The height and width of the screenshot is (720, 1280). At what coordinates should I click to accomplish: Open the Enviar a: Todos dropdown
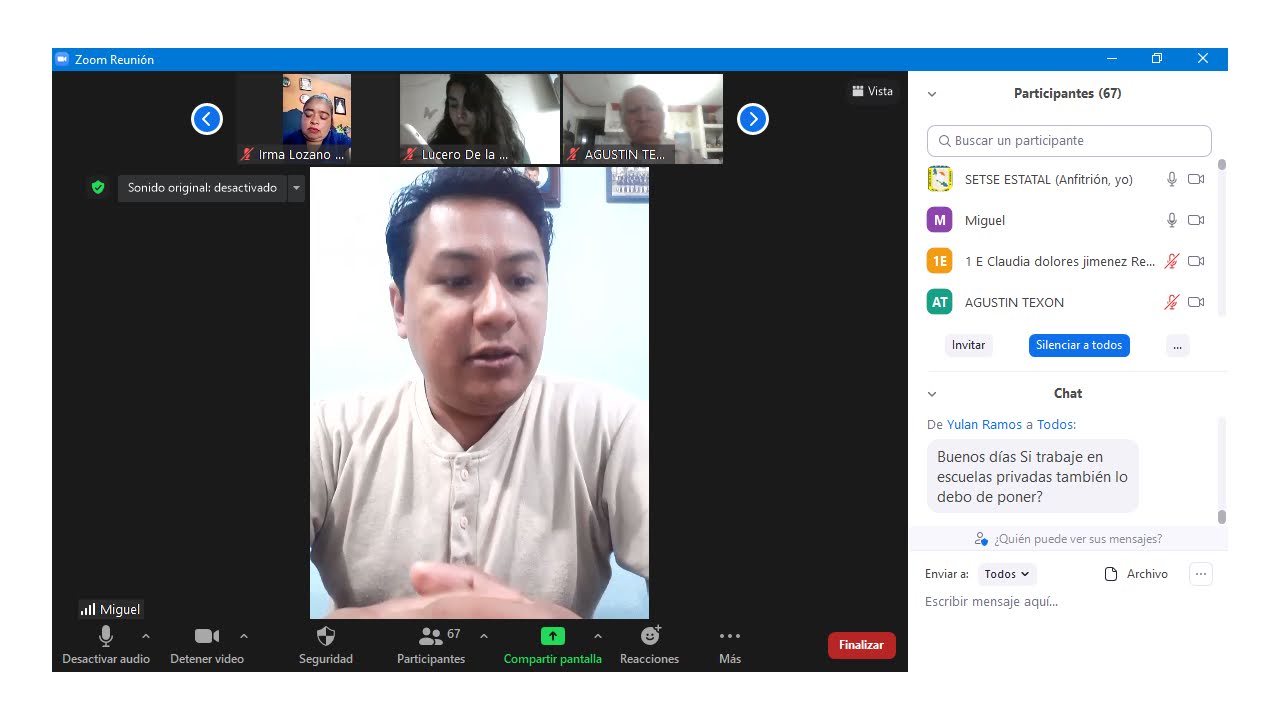1007,574
